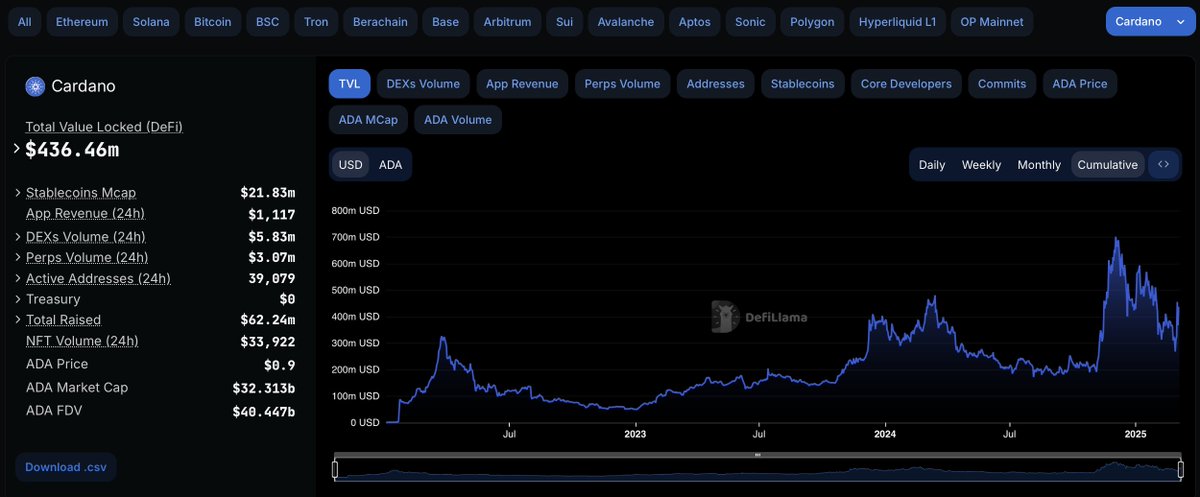Toggle the Commits chart metric
1200x497 pixels.
tap(1002, 84)
